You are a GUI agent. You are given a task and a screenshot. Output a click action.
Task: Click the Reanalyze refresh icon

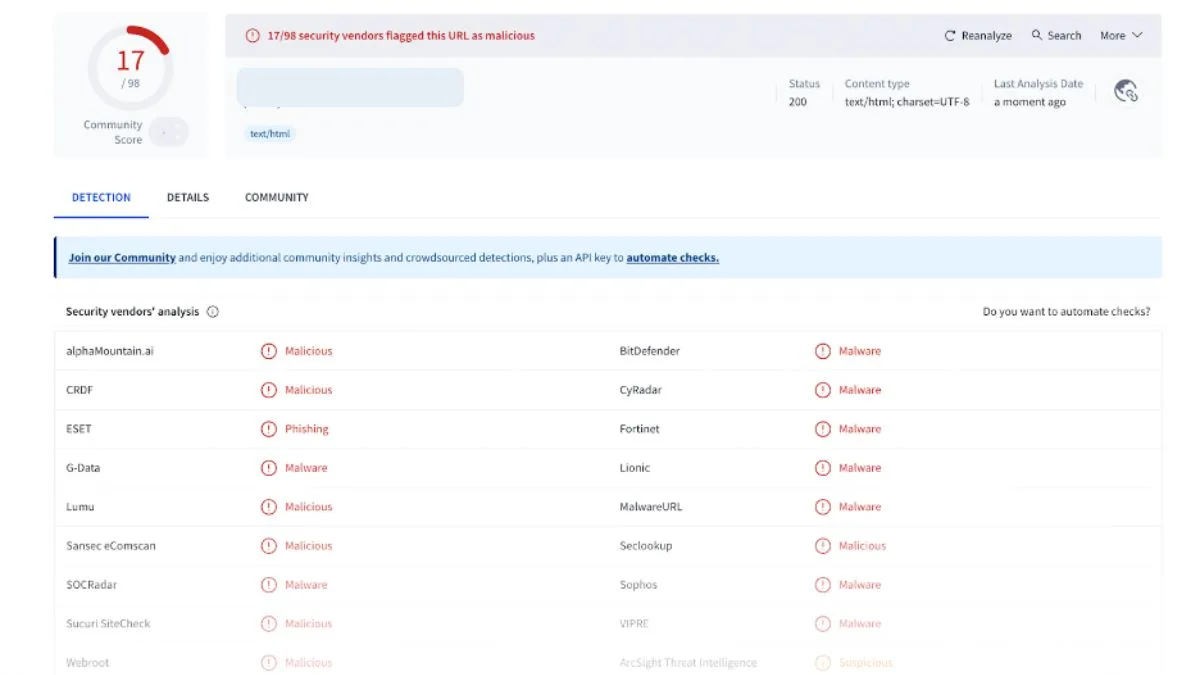[950, 36]
